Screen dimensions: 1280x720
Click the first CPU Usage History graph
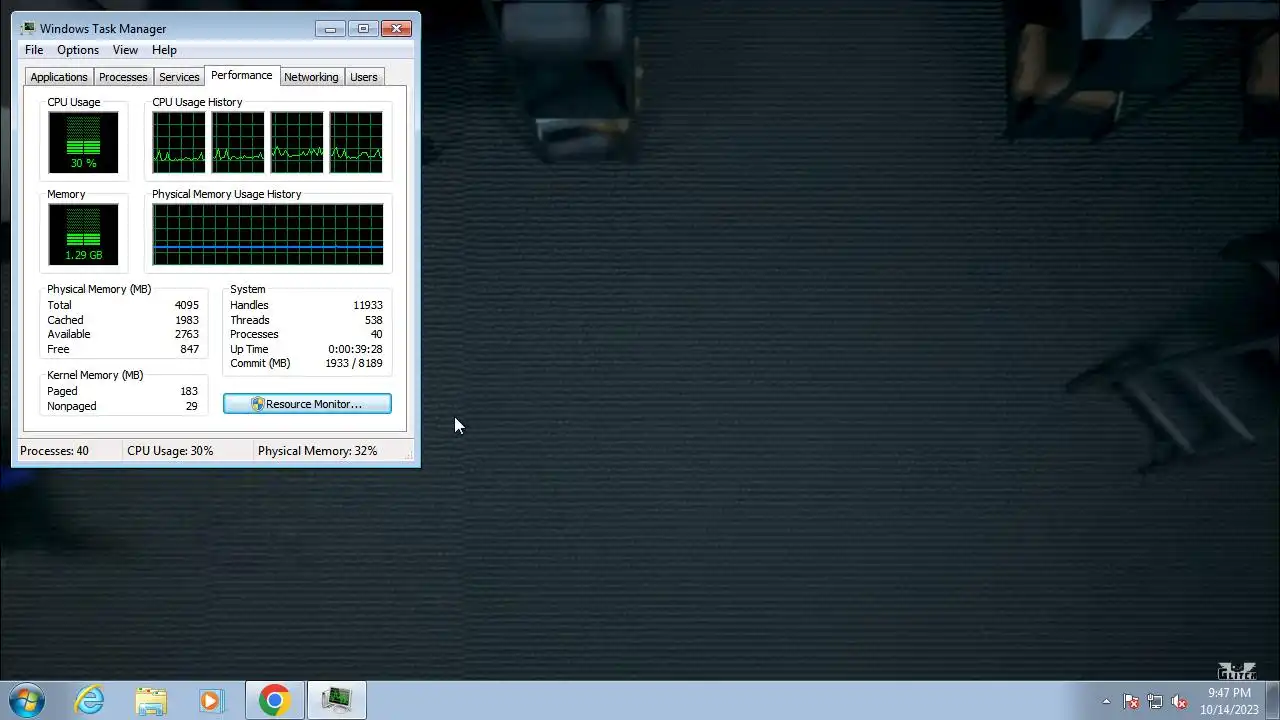(x=179, y=142)
